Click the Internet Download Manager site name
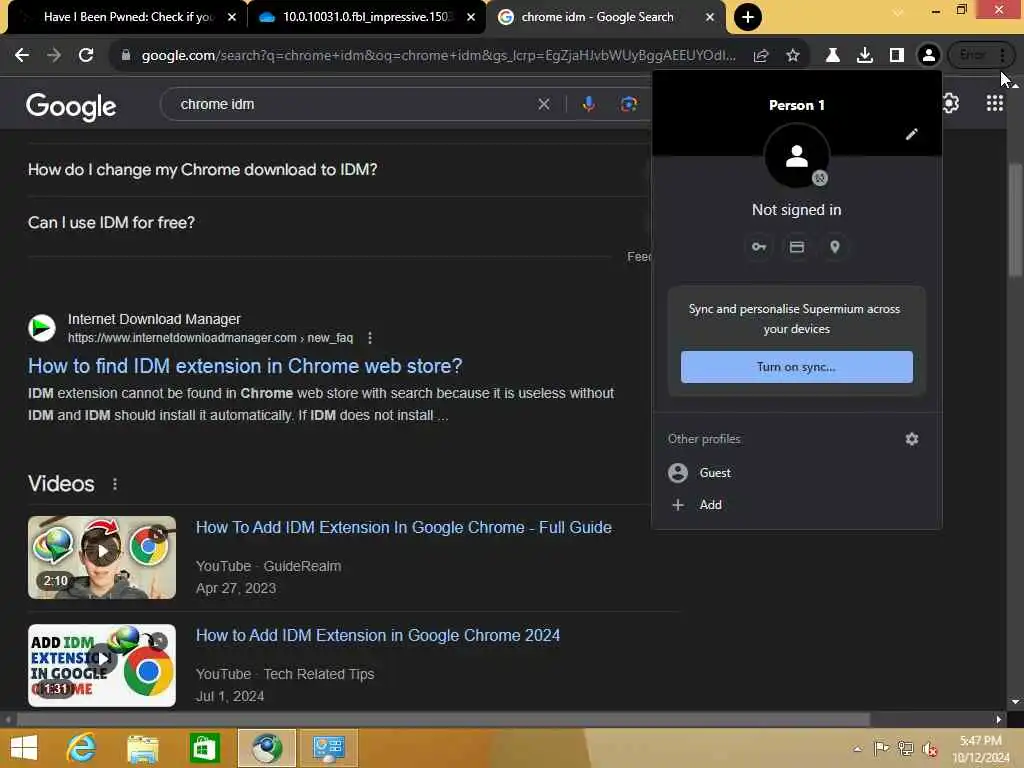The height and width of the screenshot is (768, 1024). (x=154, y=319)
